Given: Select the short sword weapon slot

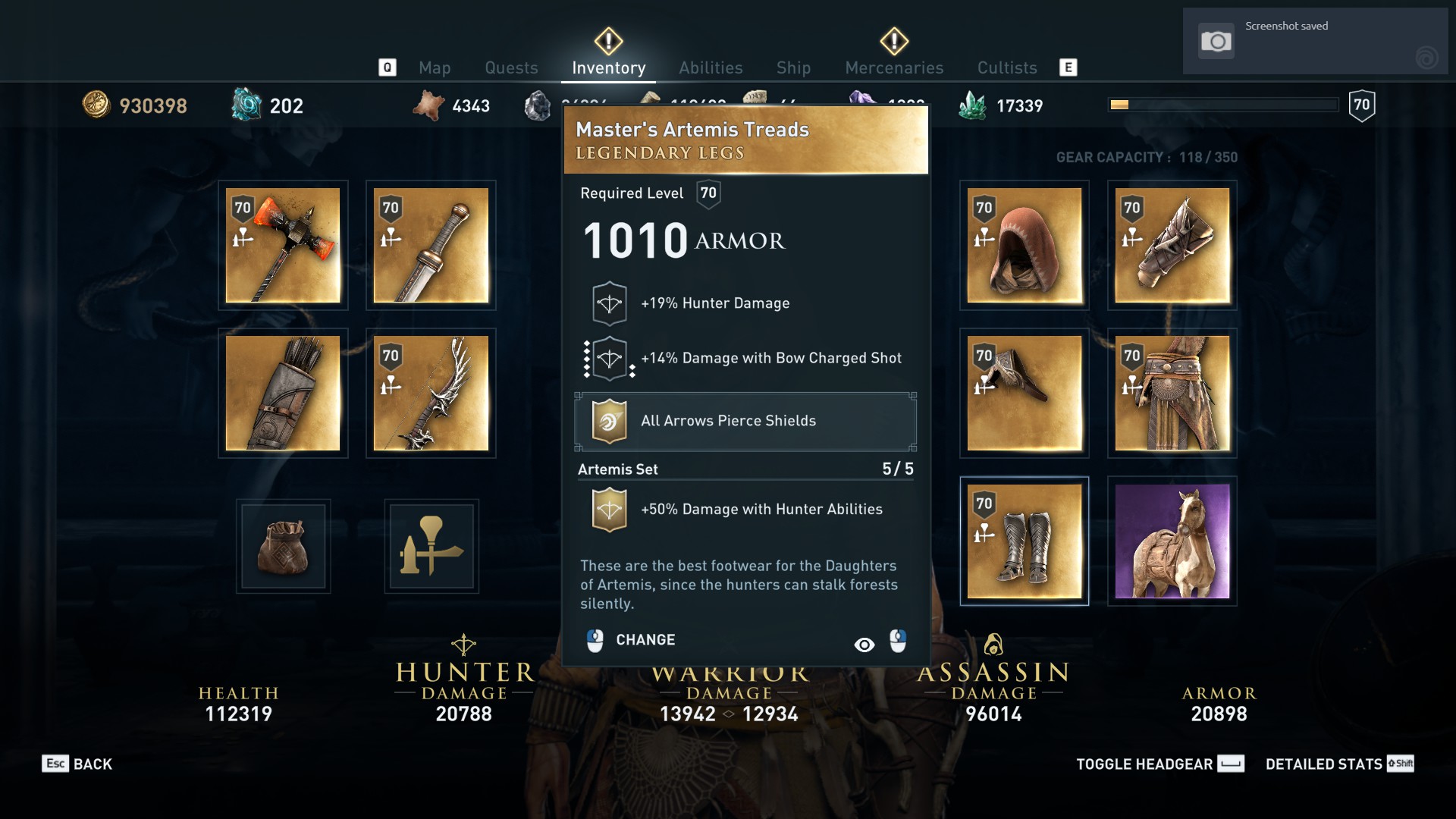Looking at the screenshot, I should (431, 245).
